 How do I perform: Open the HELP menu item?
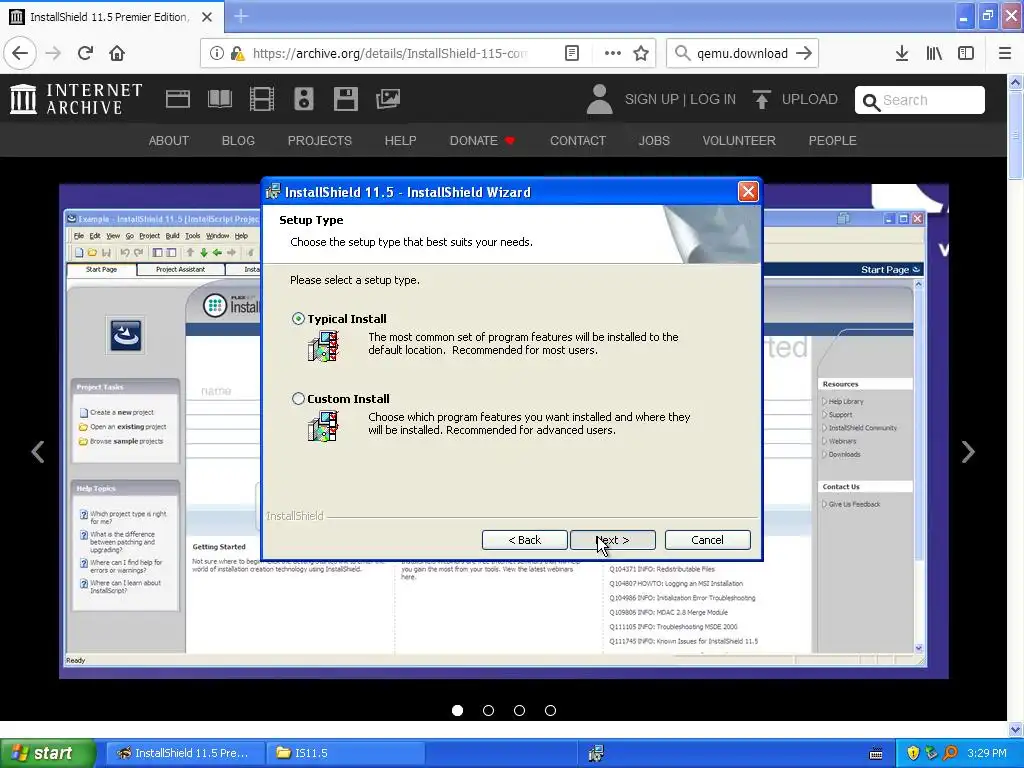click(400, 140)
